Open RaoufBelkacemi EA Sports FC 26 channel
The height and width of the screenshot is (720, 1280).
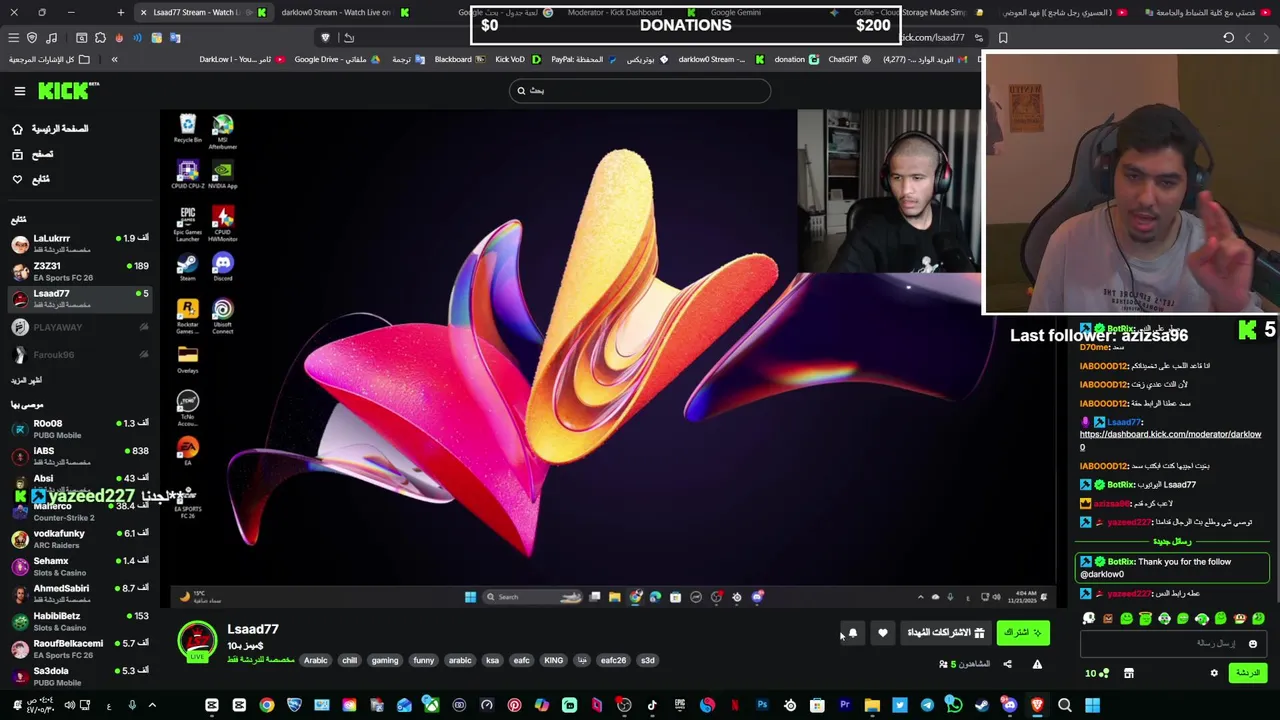[80, 648]
